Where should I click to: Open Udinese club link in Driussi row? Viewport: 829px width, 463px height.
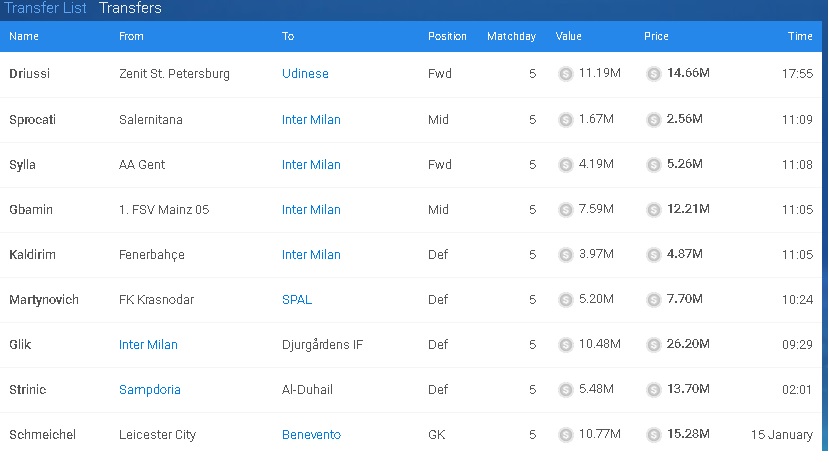pos(305,74)
